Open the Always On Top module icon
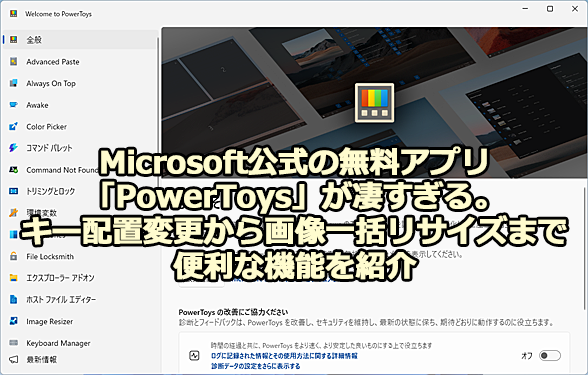This screenshot has height=375, width=588. coord(14,83)
